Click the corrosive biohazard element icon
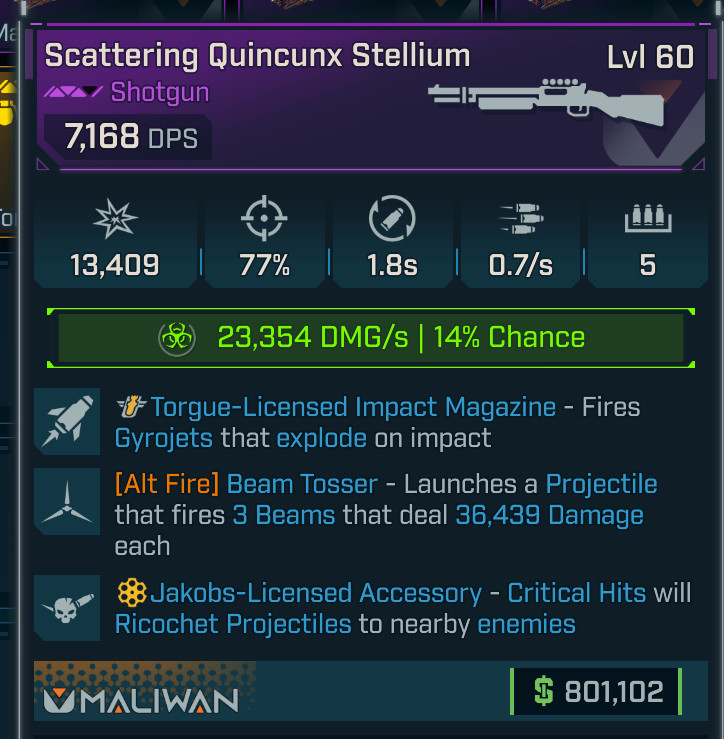The height and width of the screenshot is (739, 724). click(177, 338)
